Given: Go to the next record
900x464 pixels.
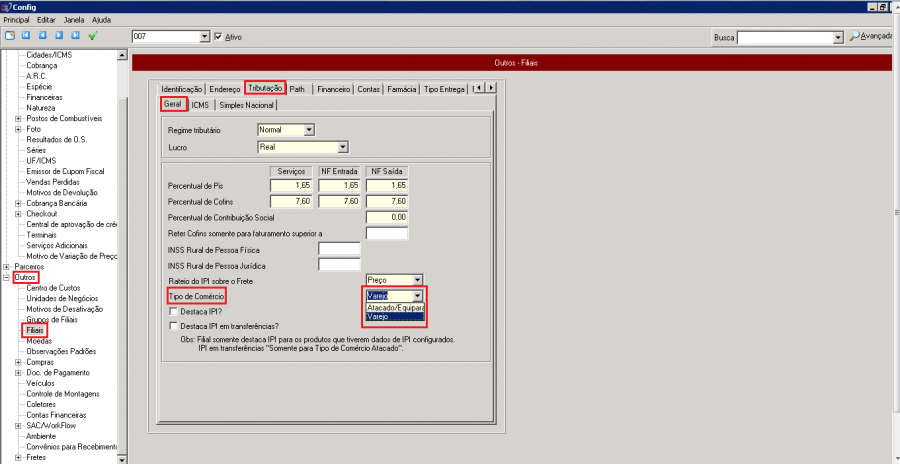Looking at the screenshot, I should (58, 36).
